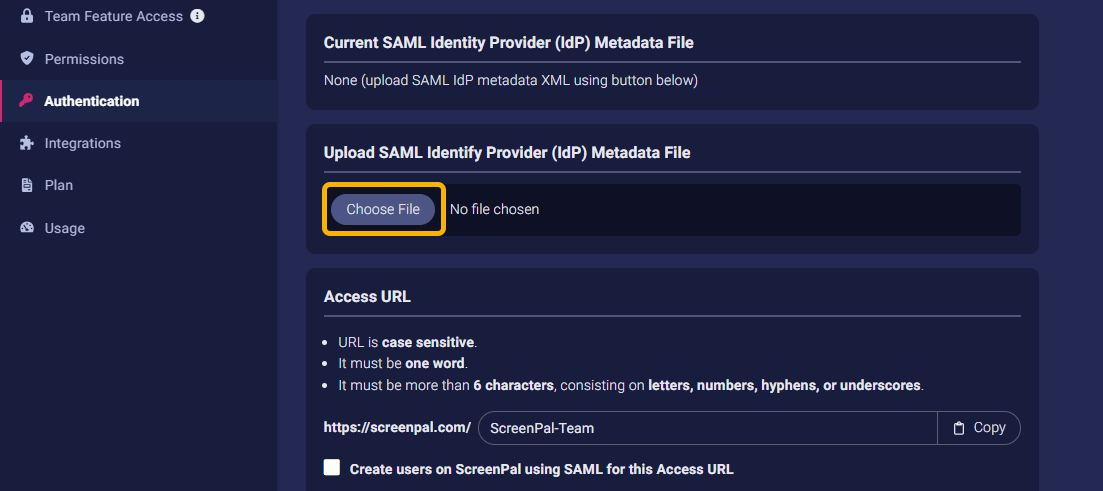Click the shield icon for Permissions
This screenshot has width=1103, height=491.
tap(27, 58)
